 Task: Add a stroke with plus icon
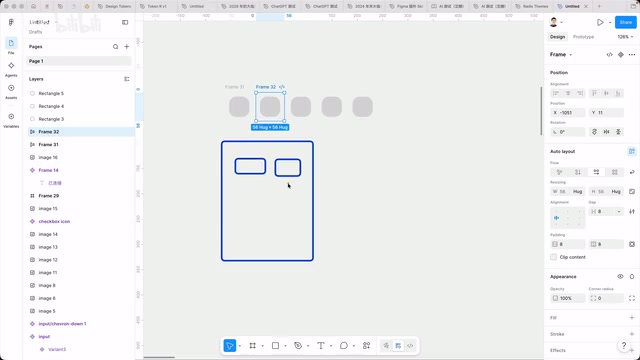[x=632, y=334]
